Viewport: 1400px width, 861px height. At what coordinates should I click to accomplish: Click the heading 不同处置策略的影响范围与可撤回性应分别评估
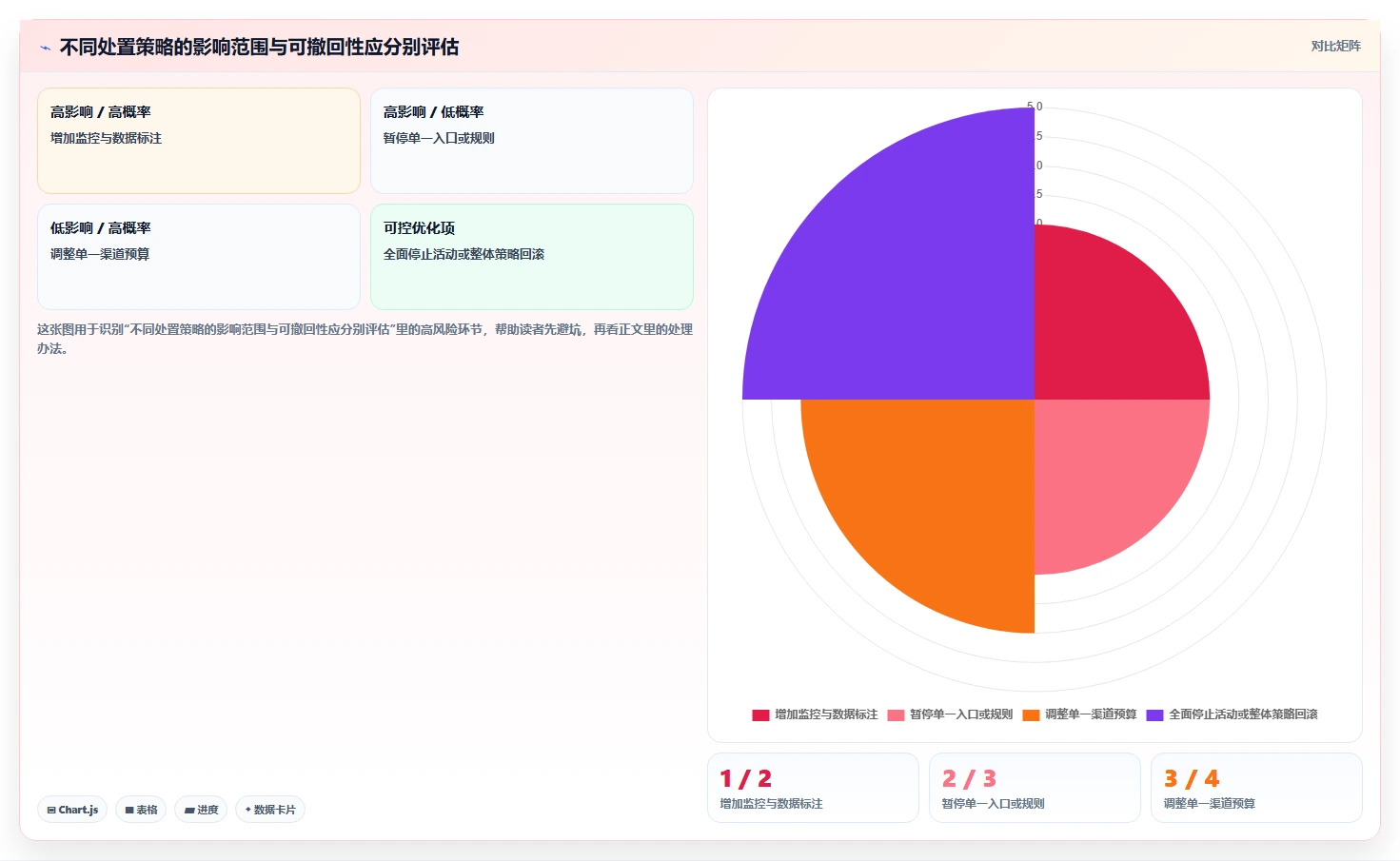tap(259, 48)
